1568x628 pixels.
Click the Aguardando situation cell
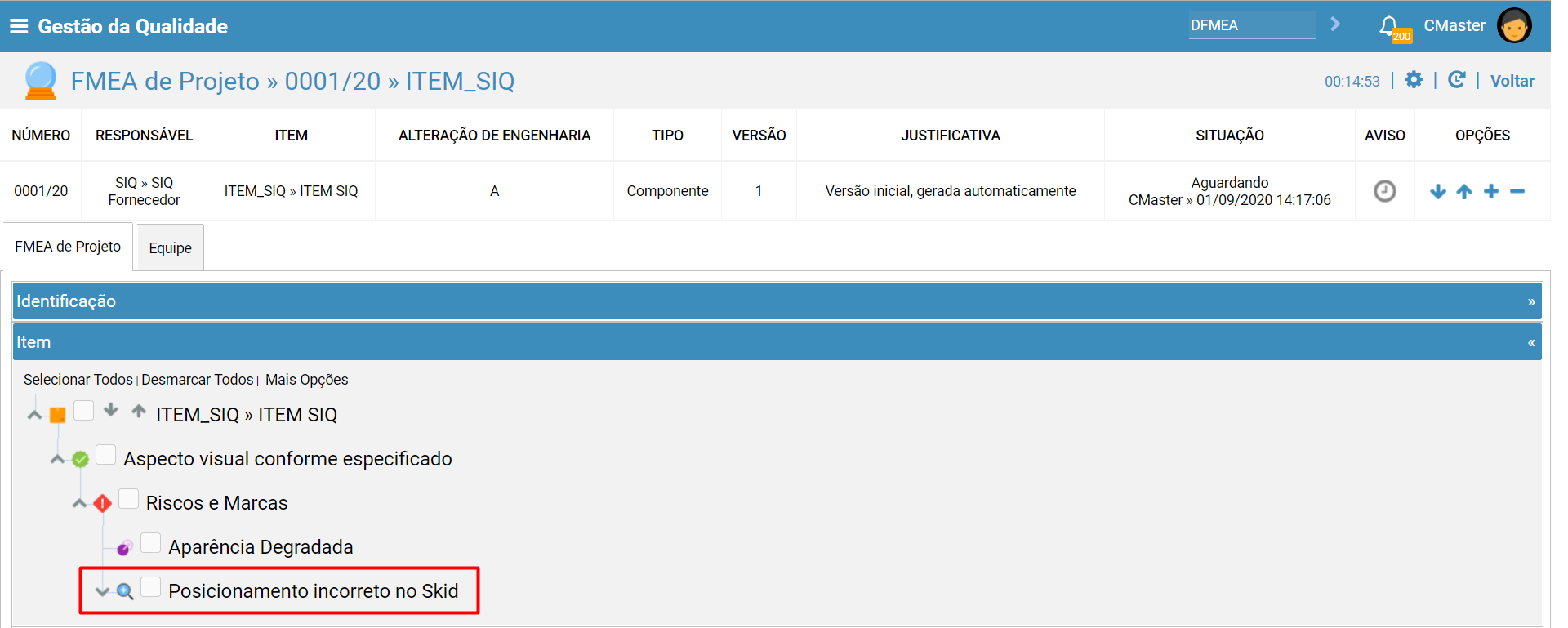tap(1229, 191)
